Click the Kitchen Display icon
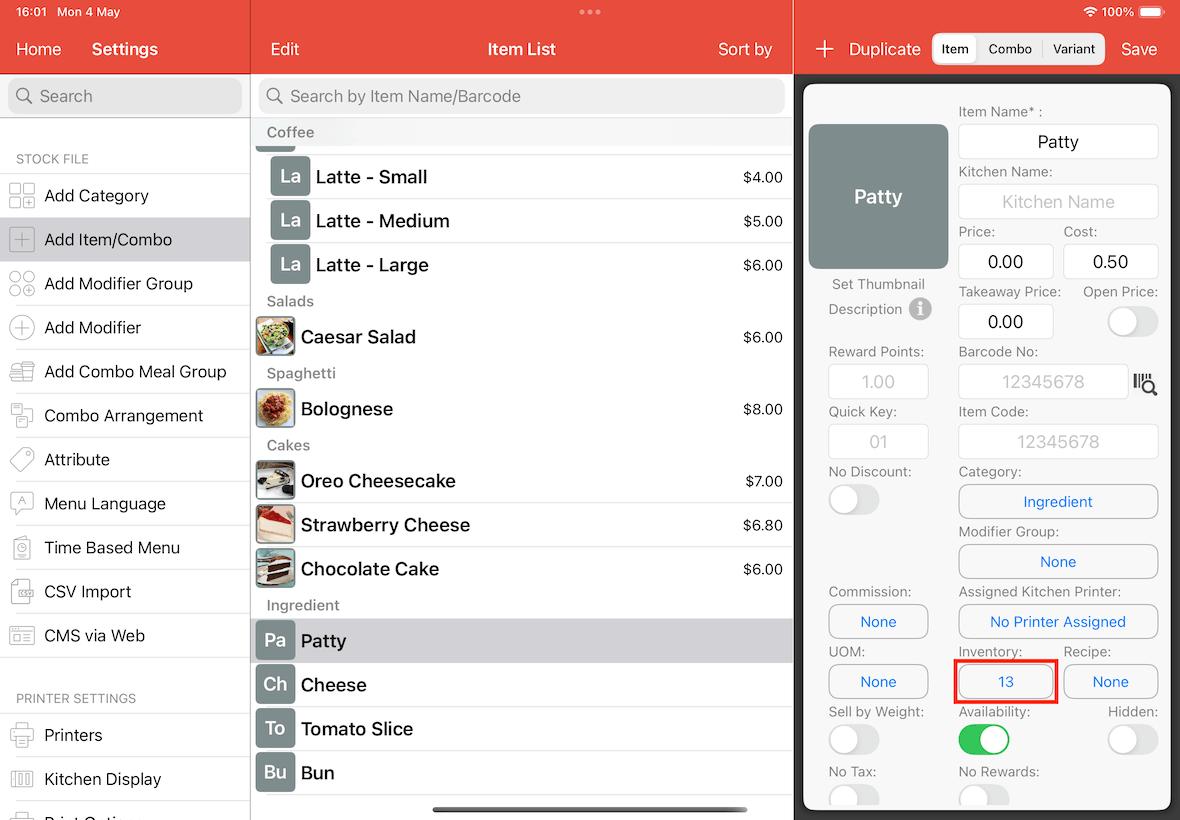The width and height of the screenshot is (1180, 820). (x=22, y=779)
